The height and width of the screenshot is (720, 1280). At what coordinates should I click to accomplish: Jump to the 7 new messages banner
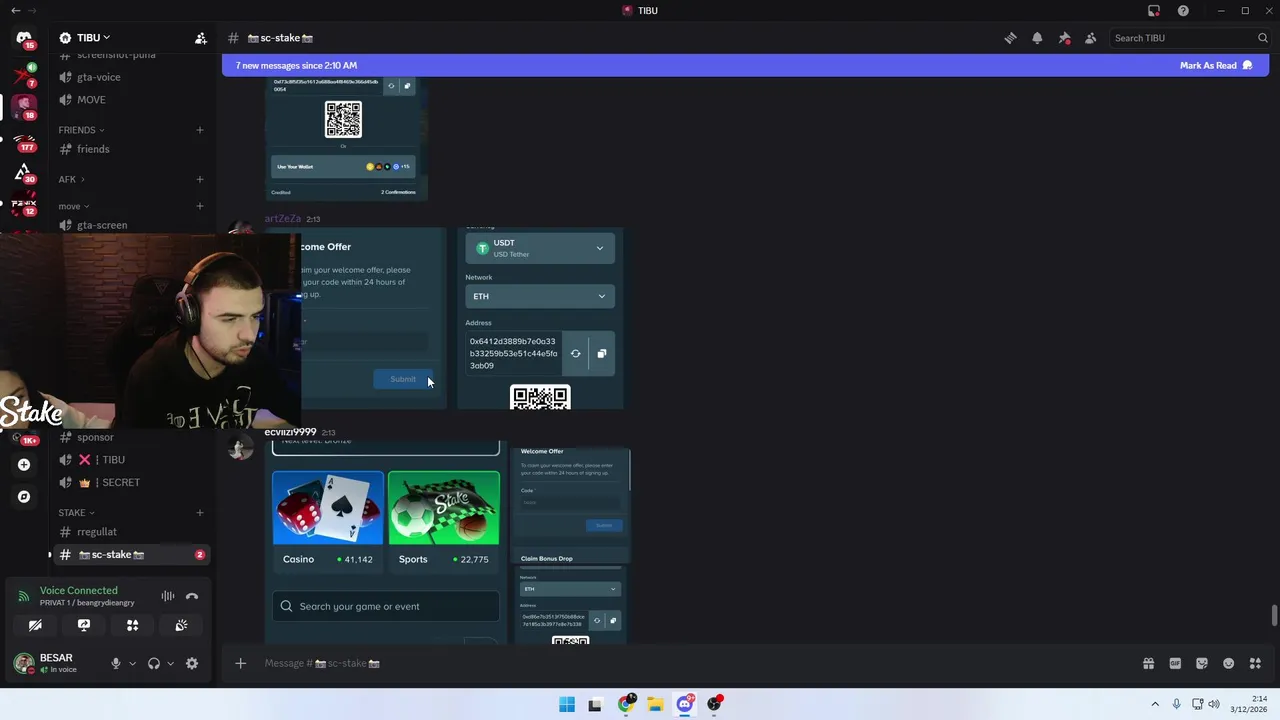click(745, 65)
